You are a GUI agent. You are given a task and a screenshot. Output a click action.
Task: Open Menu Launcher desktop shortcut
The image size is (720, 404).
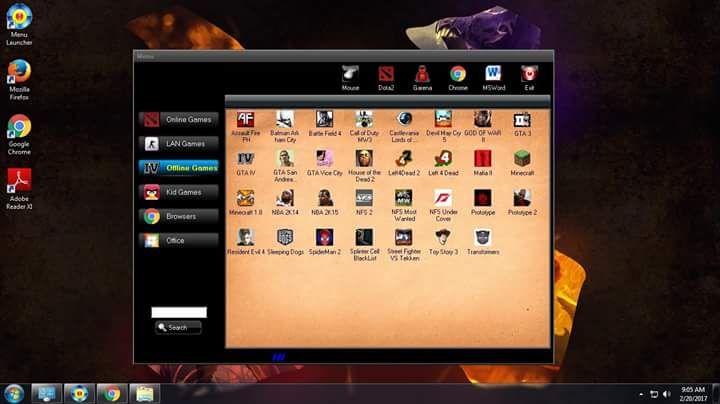19,25
